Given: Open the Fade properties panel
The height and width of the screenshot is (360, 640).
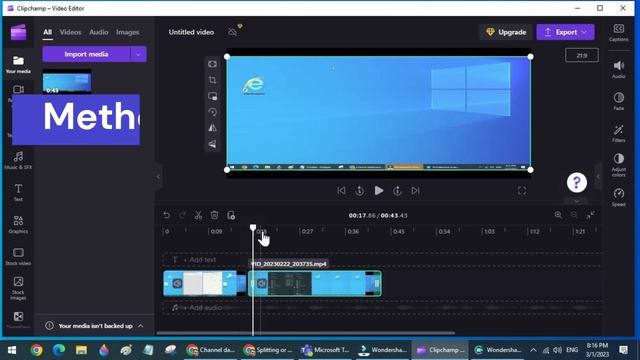Looking at the screenshot, I should pyautogui.click(x=618, y=101).
